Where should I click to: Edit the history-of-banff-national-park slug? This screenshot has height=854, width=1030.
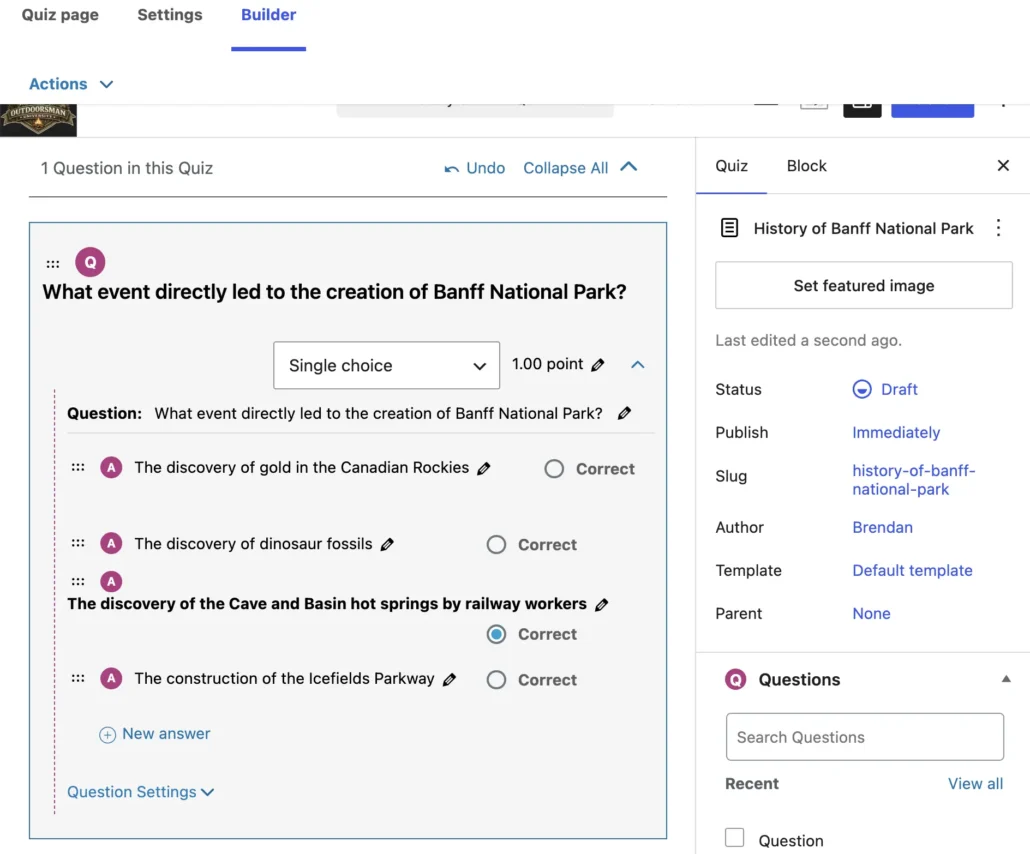(914, 480)
